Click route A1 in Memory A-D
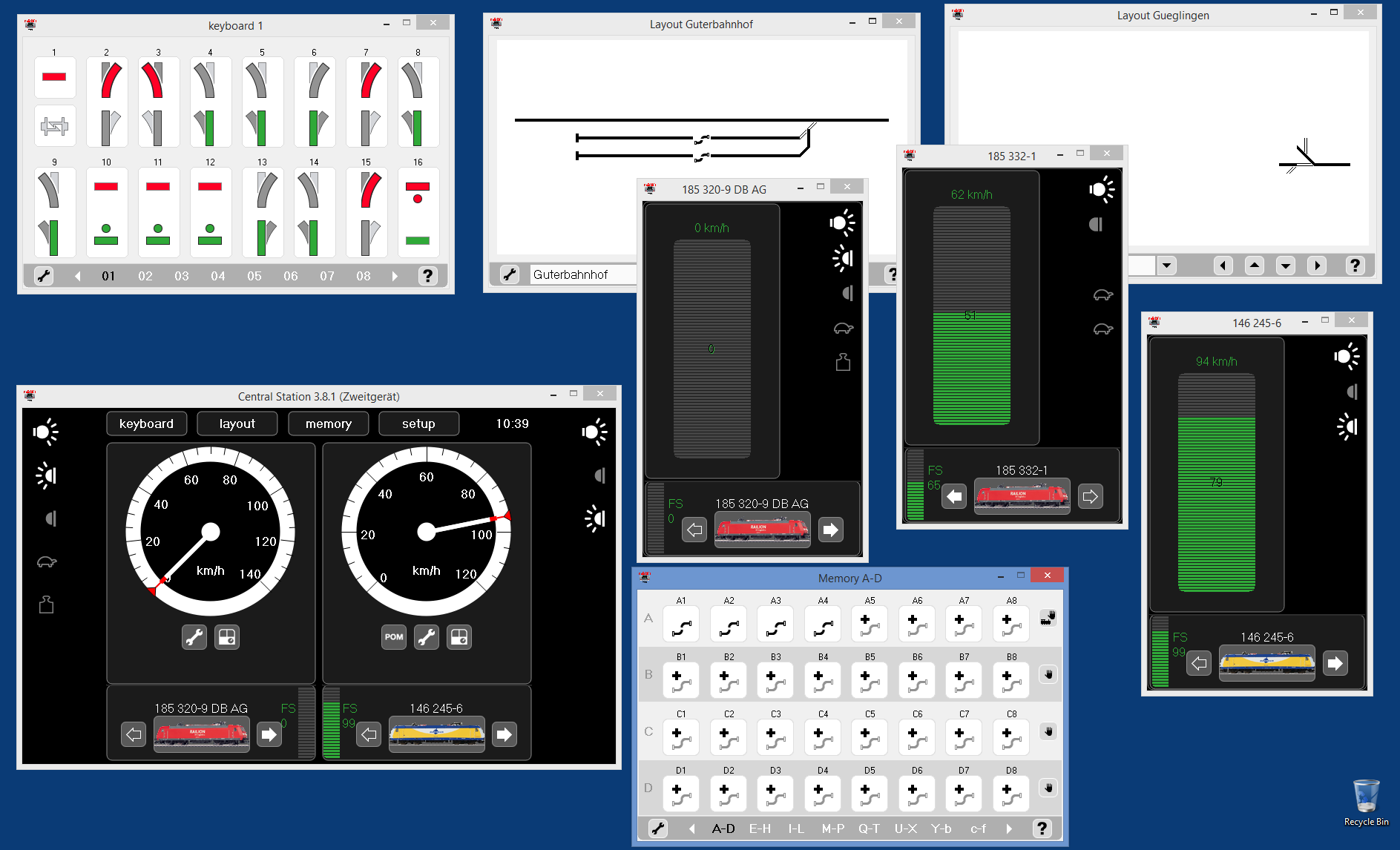Image resolution: width=1400 pixels, height=850 pixels. click(681, 624)
